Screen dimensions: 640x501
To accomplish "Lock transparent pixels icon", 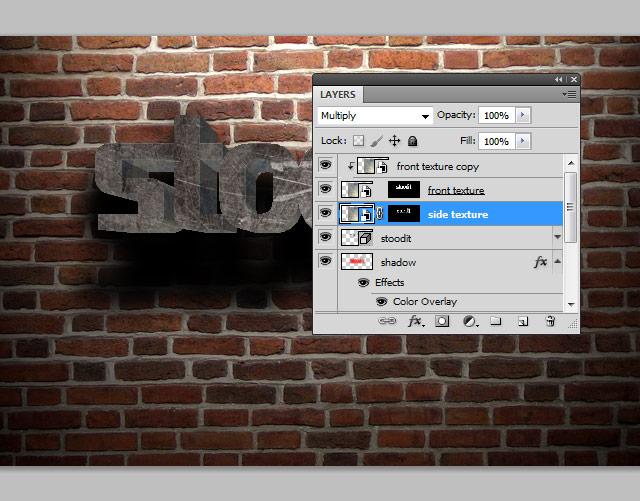I will [x=358, y=141].
